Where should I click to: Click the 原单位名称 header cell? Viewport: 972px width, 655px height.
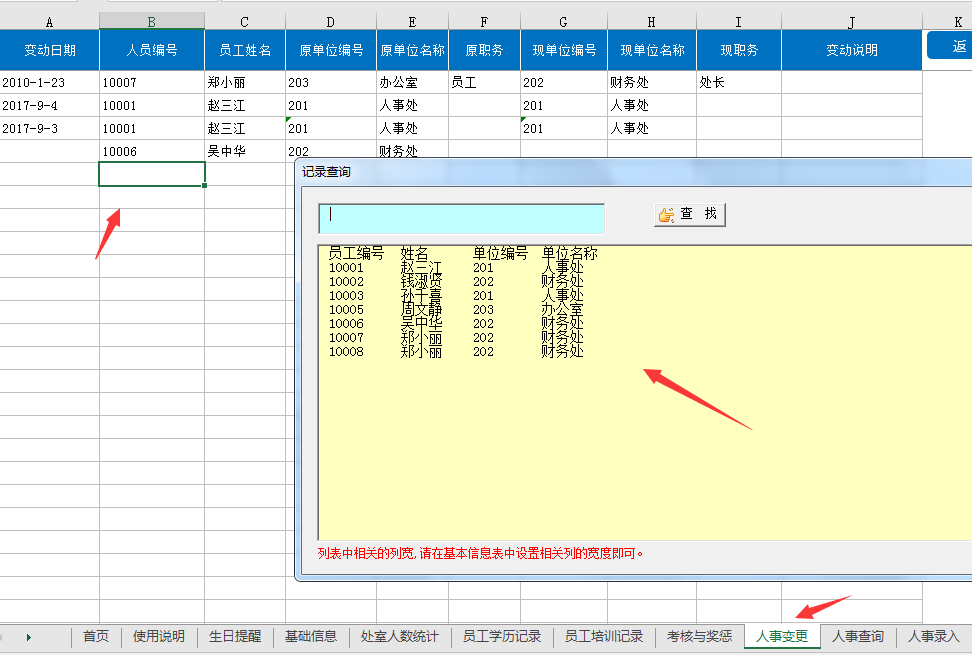pos(412,50)
